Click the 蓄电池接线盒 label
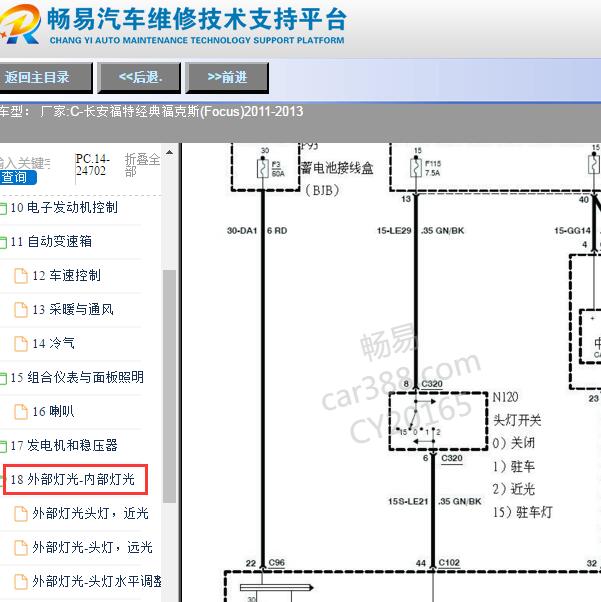 [x=337, y=168]
